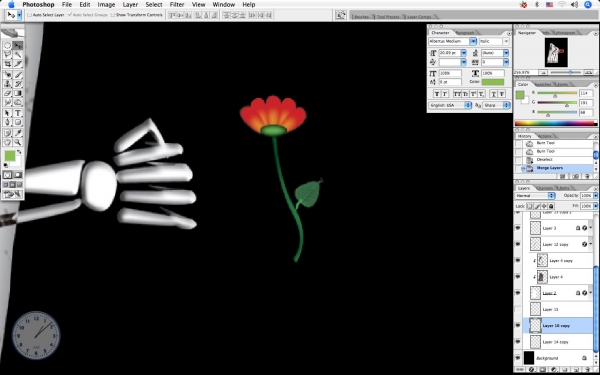Open the Normal blend mode dropdown
The height and width of the screenshot is (375, 600).
[x=535, y=196]
